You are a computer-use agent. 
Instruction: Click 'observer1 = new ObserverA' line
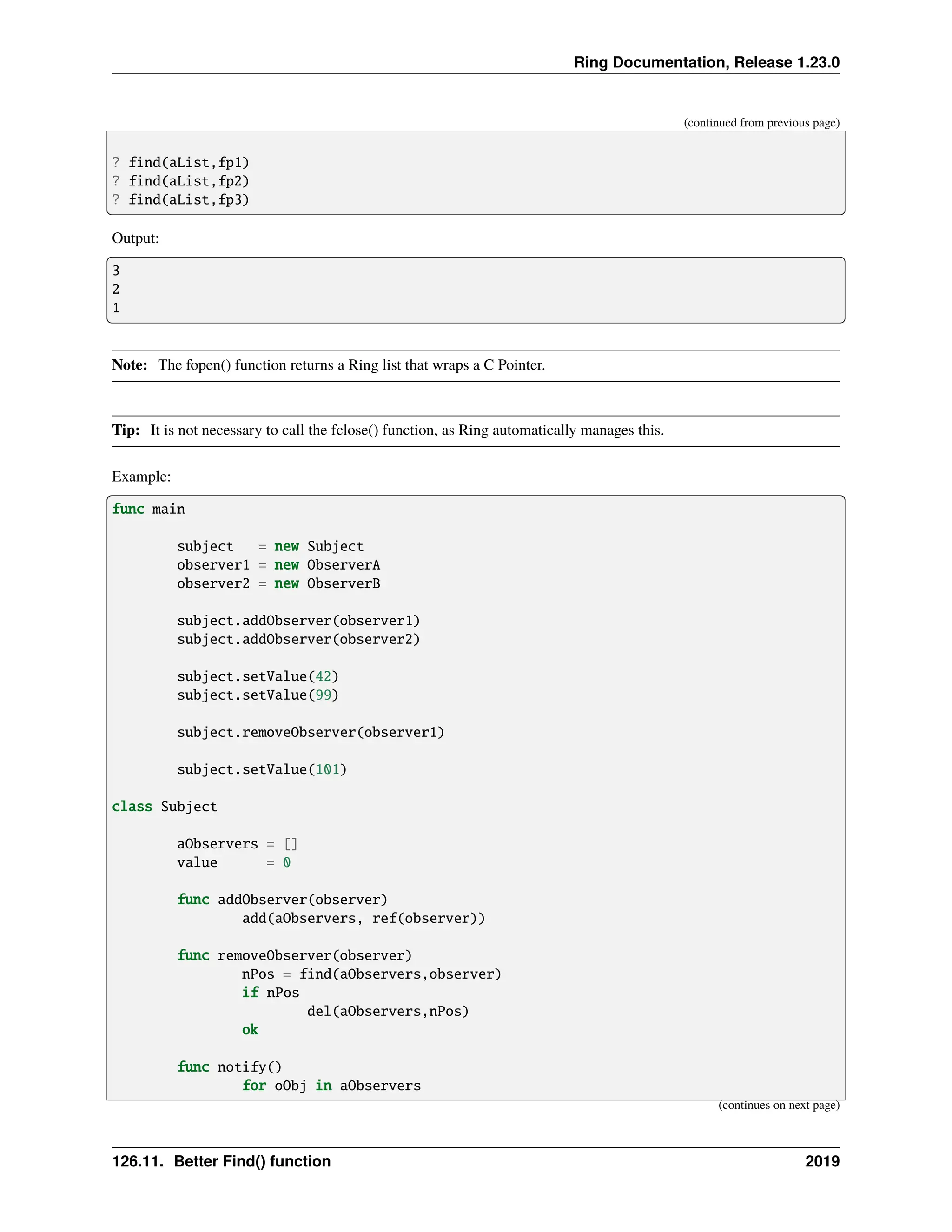[x=278, y=565]
